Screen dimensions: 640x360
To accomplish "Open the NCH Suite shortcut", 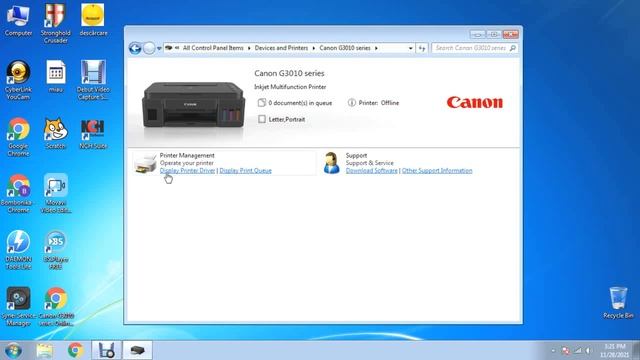I will [x=93, y=133].
